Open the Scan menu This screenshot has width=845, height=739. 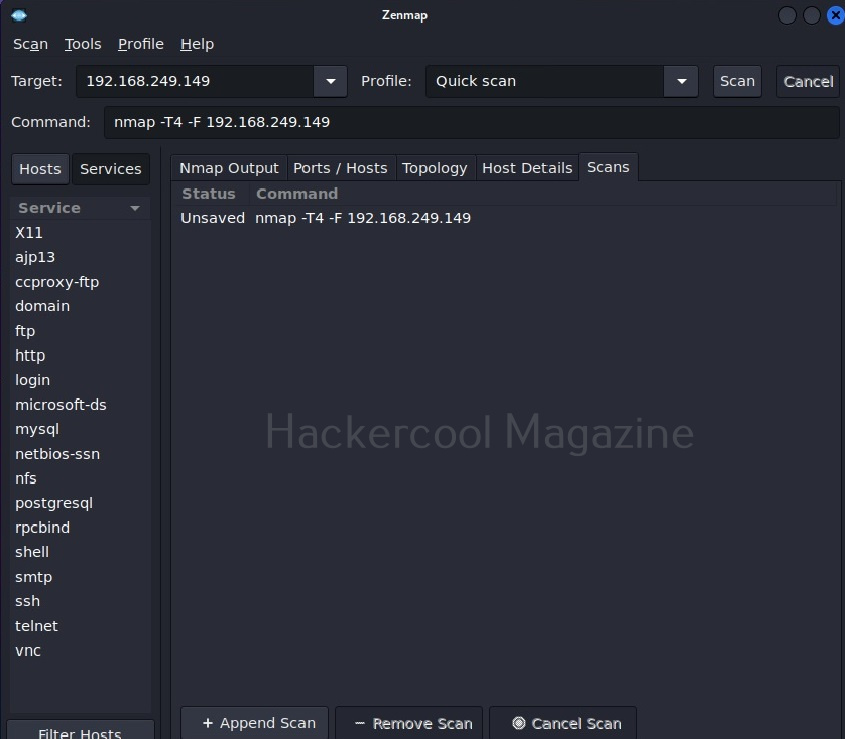click(31, 44)
